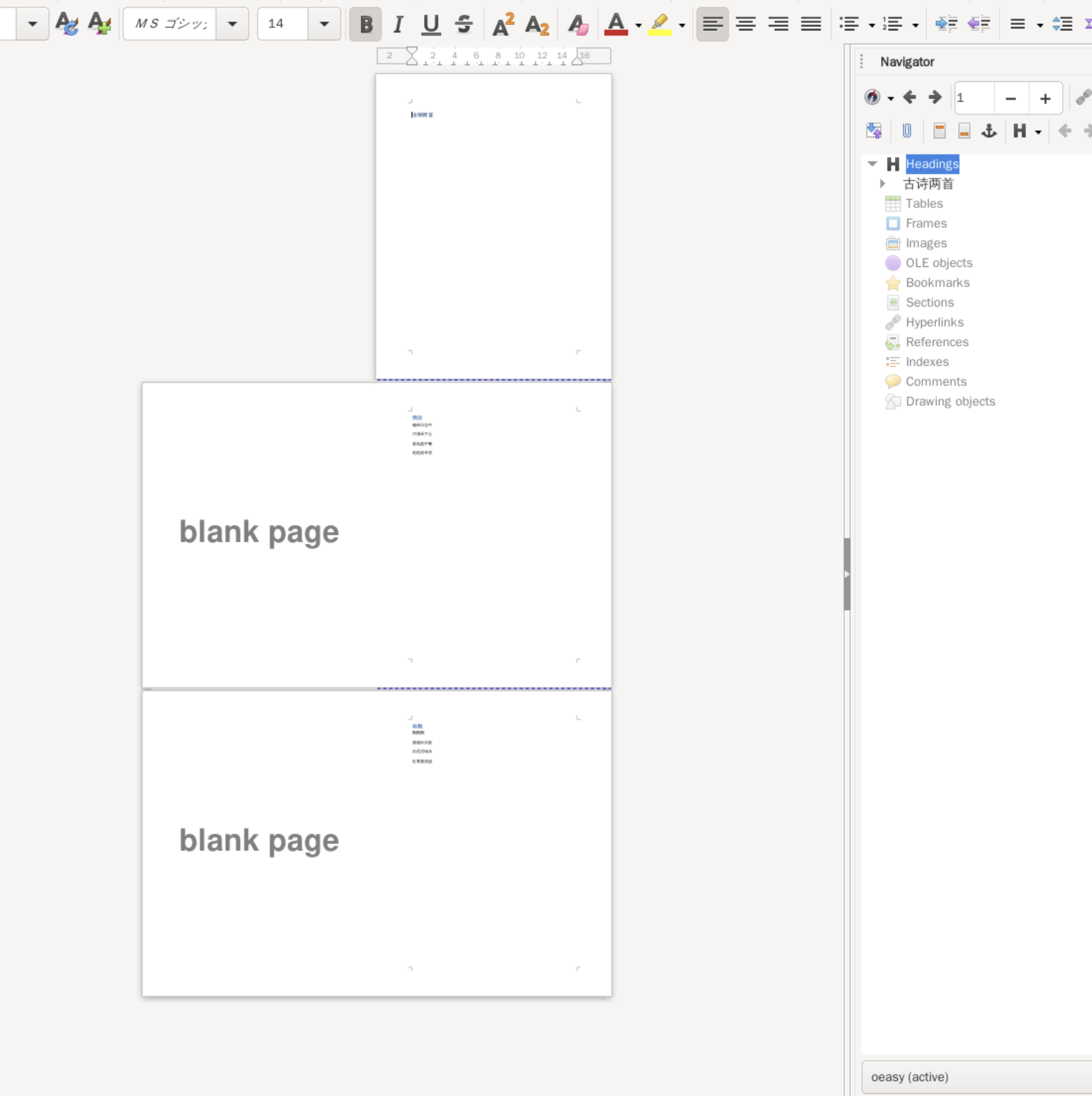1092x1096 pixels.
Task: Open the font size dropdown list
Action: [x=324, y=24]
